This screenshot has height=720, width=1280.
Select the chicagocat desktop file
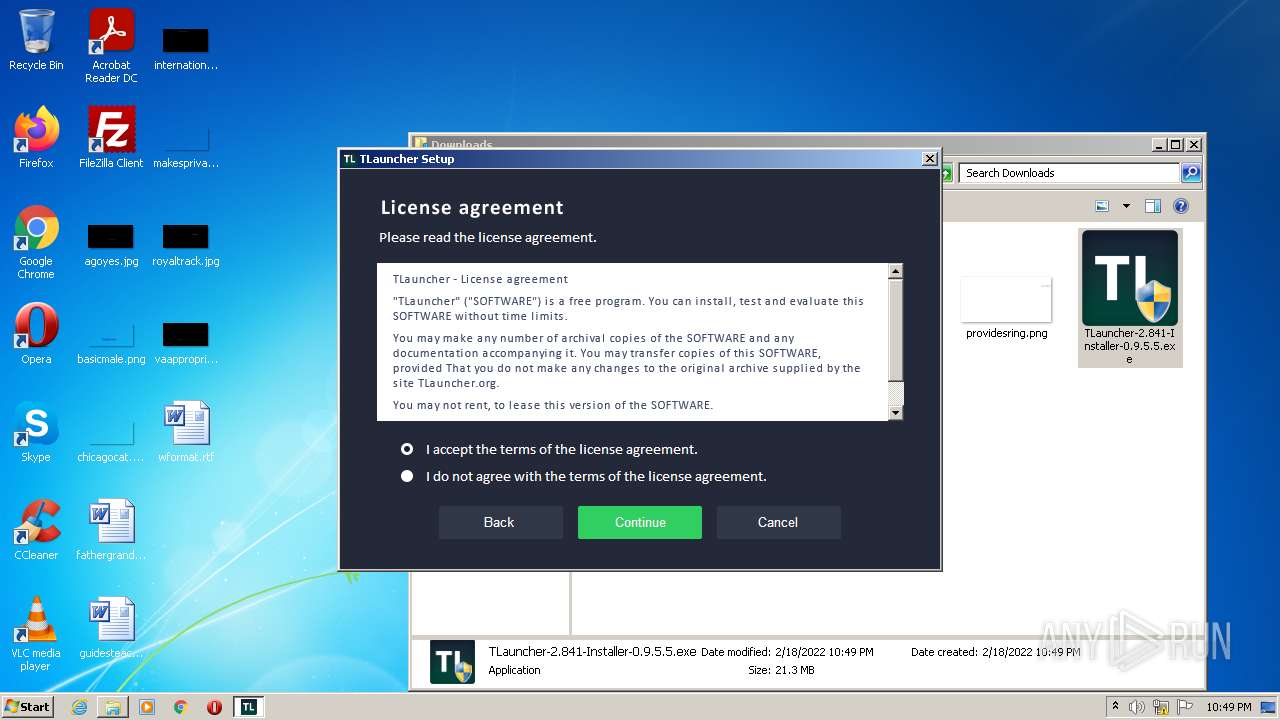pos(111,440)
